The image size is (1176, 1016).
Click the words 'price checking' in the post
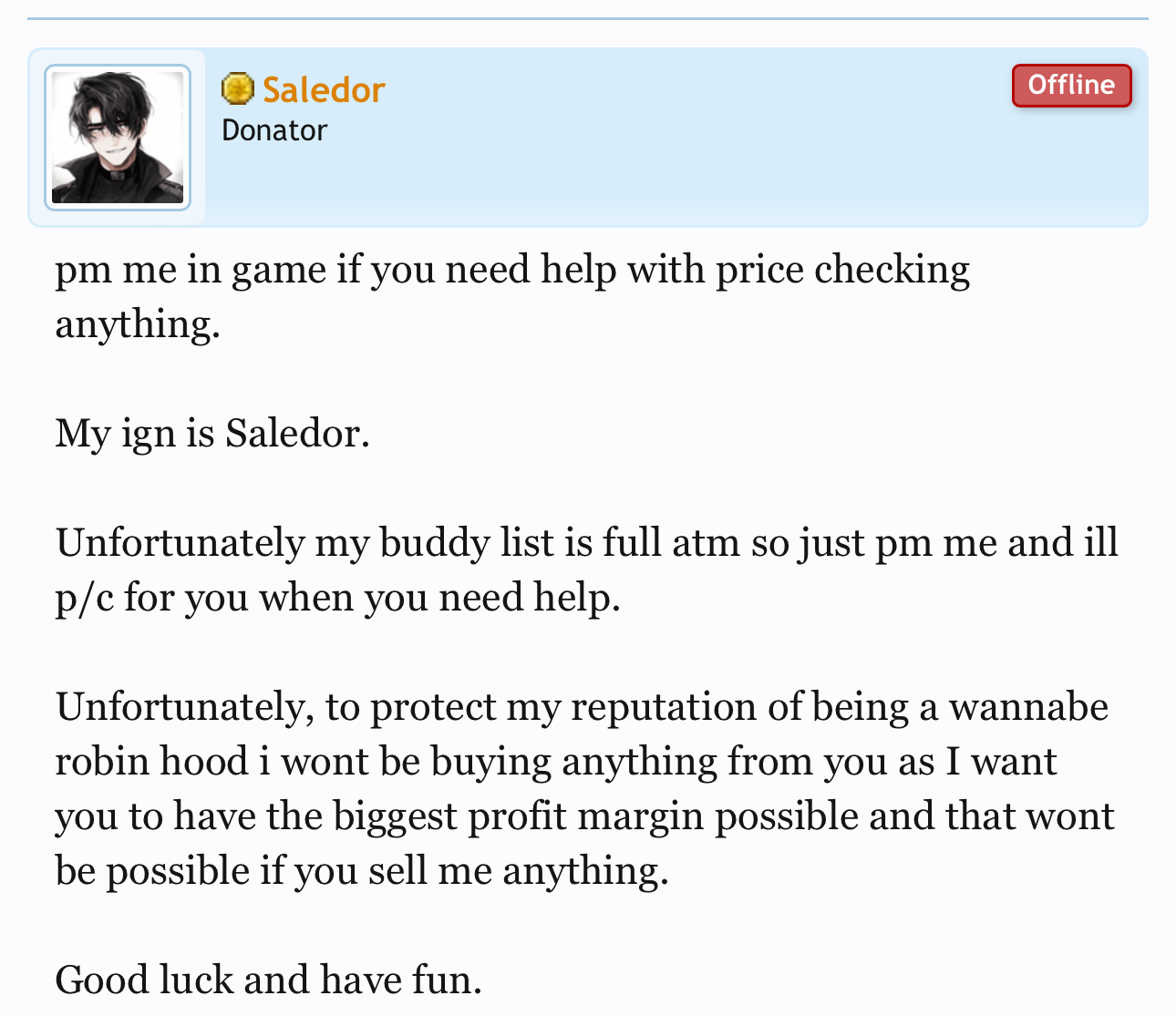pos(843,271)
